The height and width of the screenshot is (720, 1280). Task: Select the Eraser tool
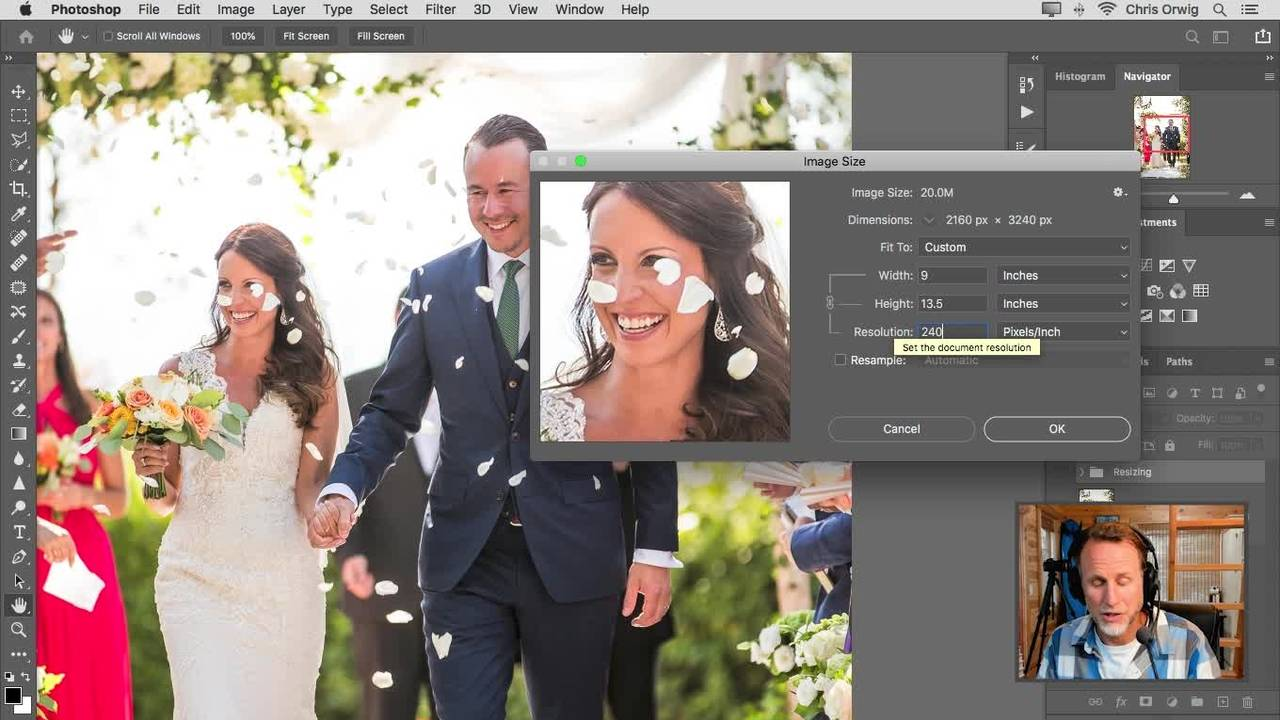(18, 410)
